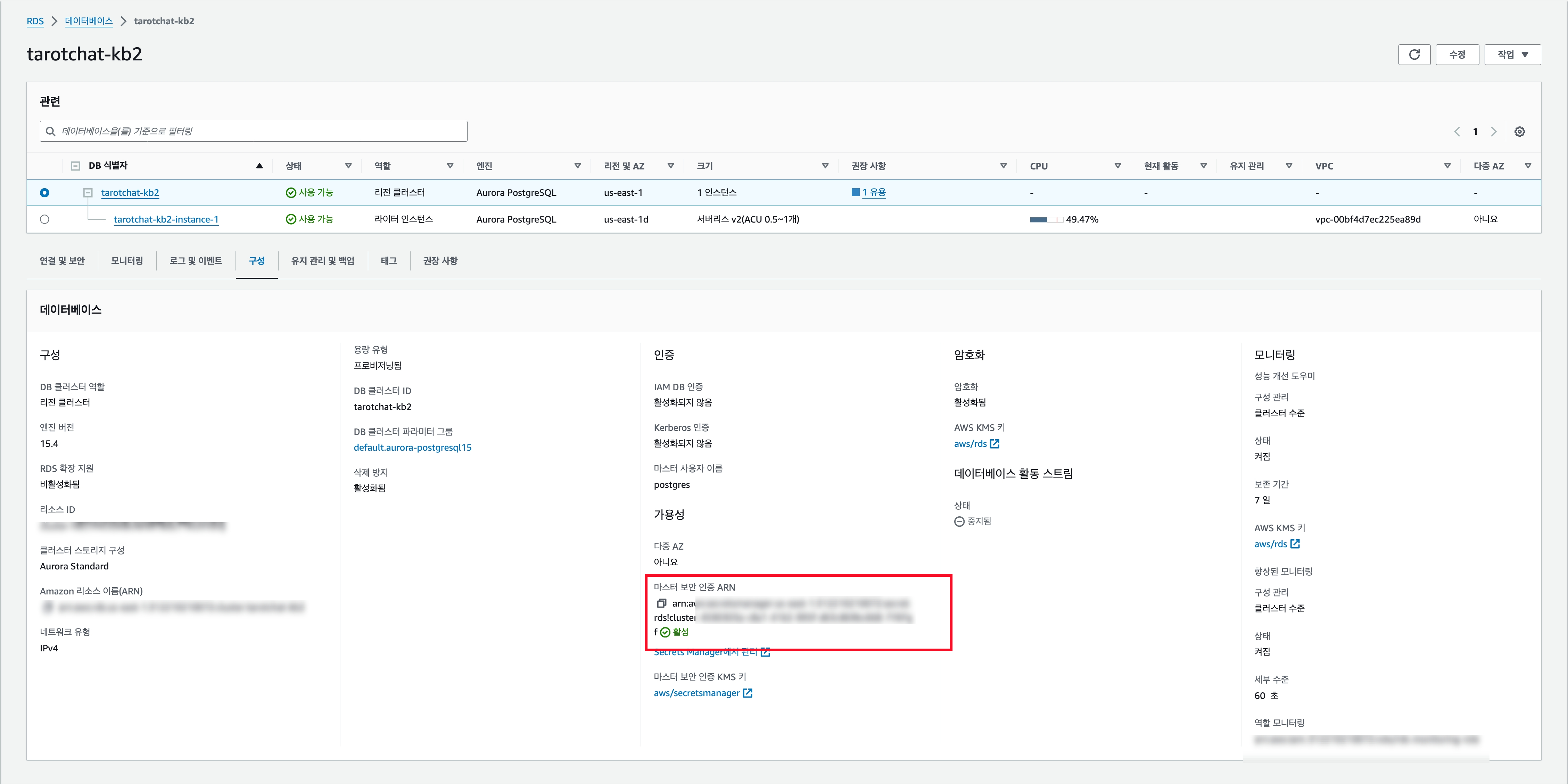Open the 로그 및 이벤트 tab
The image size is (1568, 784).
click(x=195, y=260)
